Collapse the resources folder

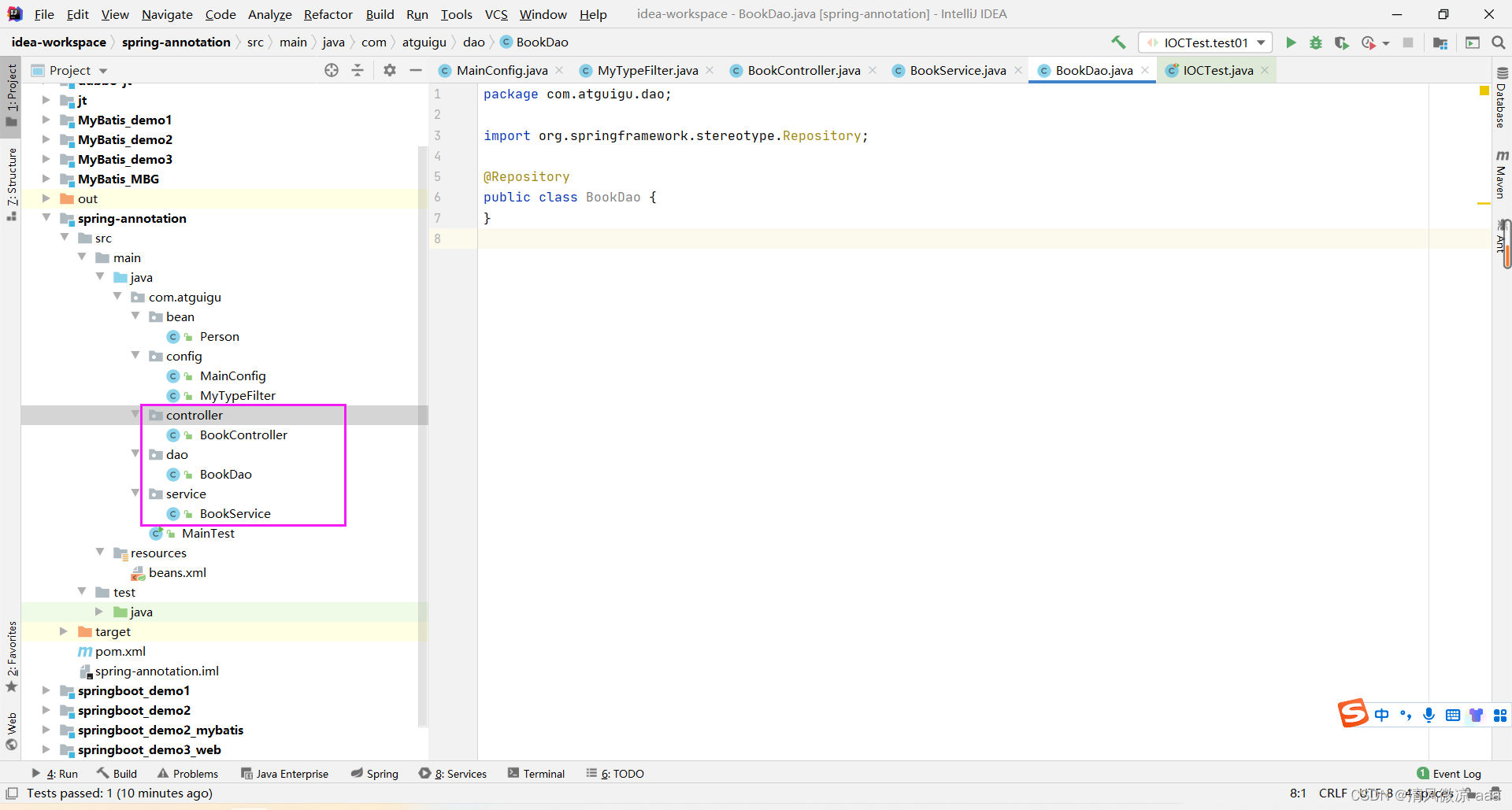(100, 553)
